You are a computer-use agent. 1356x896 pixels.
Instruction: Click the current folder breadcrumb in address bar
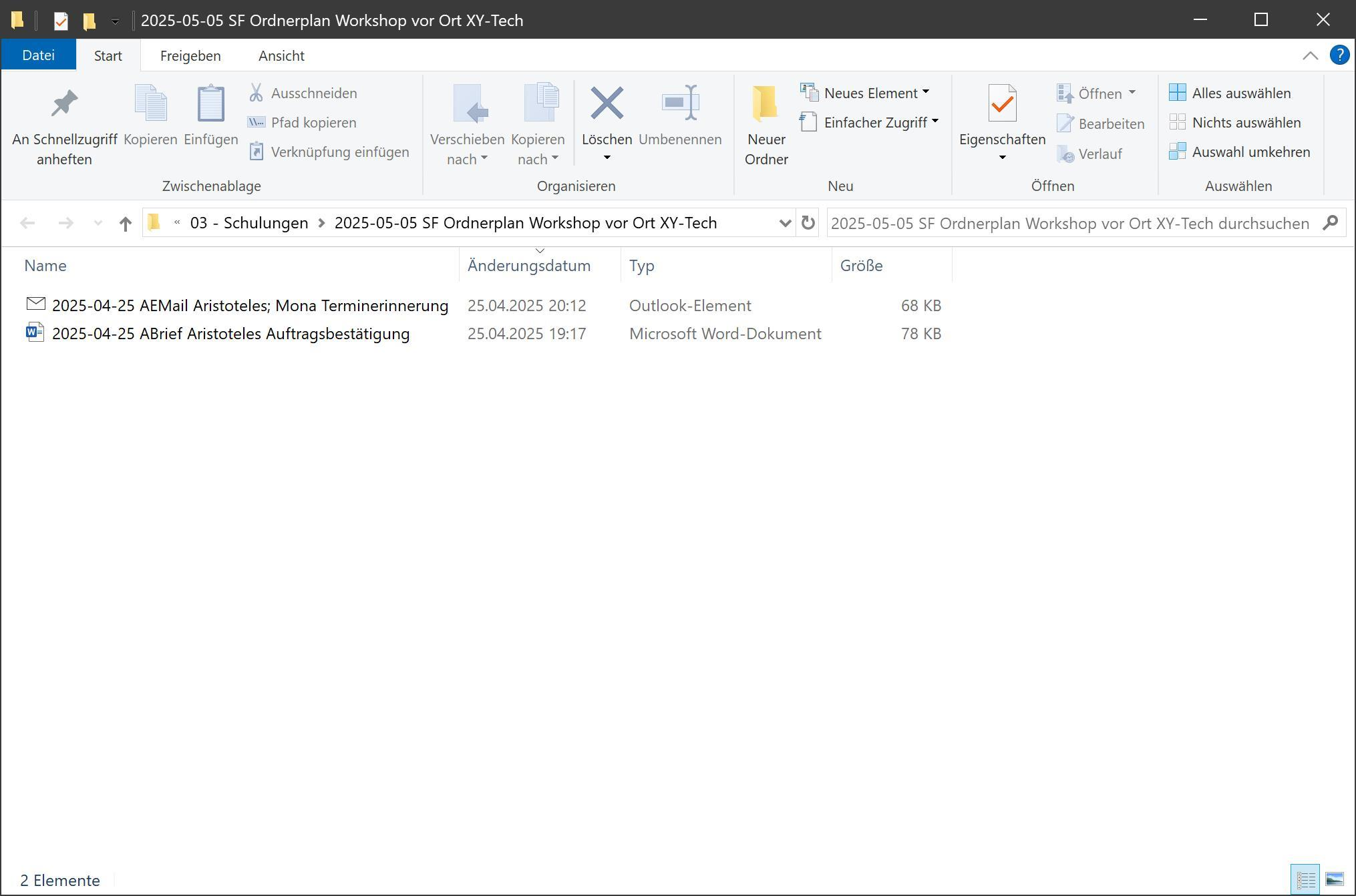click(525, 223)
